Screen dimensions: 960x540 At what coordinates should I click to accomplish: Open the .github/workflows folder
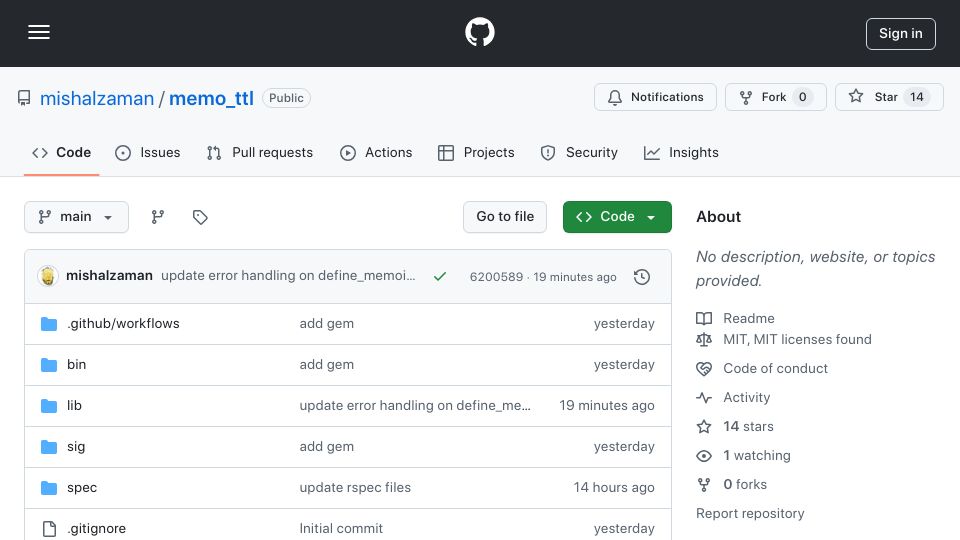pos(123,323)
